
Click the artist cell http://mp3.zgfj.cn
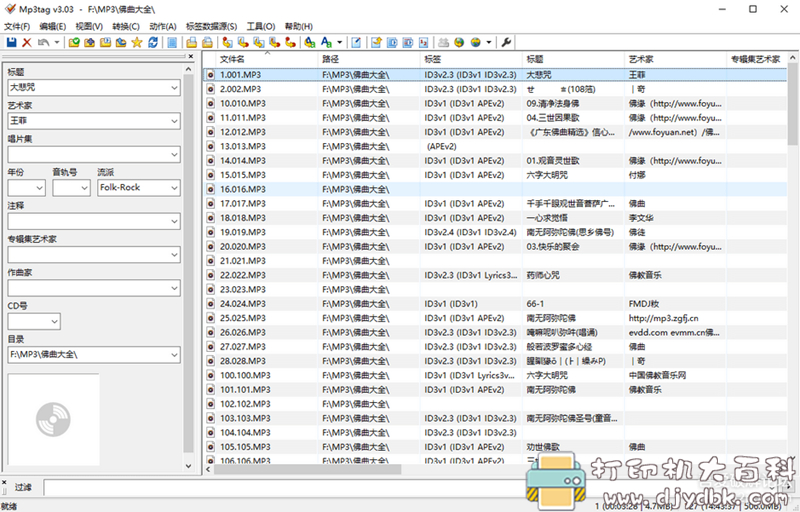pyautogui.click(x=663, y=318)
